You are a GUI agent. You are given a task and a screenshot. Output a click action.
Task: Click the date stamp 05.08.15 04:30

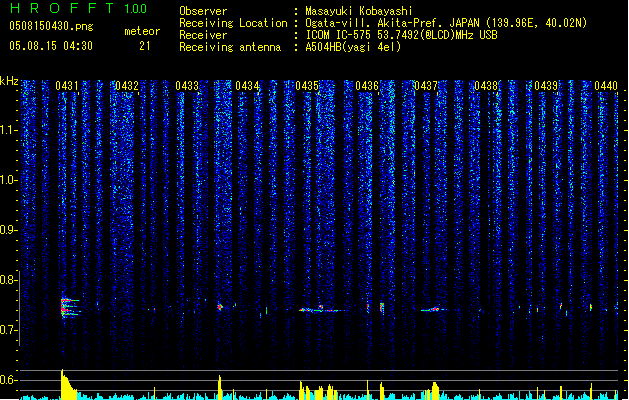[x=51, y=46]
